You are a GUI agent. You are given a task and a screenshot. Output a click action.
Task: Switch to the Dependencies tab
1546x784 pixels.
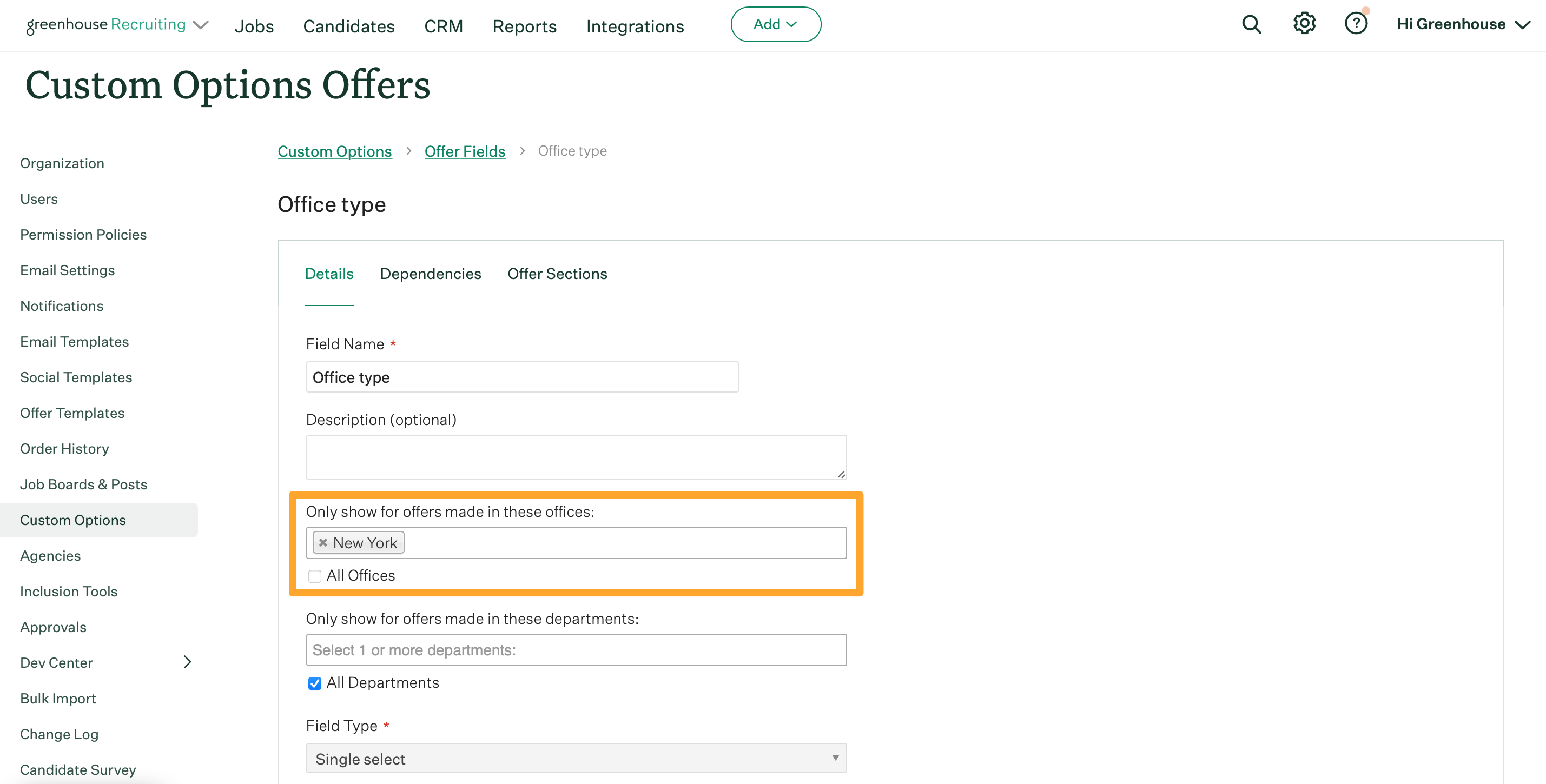[x=430, y=274]
